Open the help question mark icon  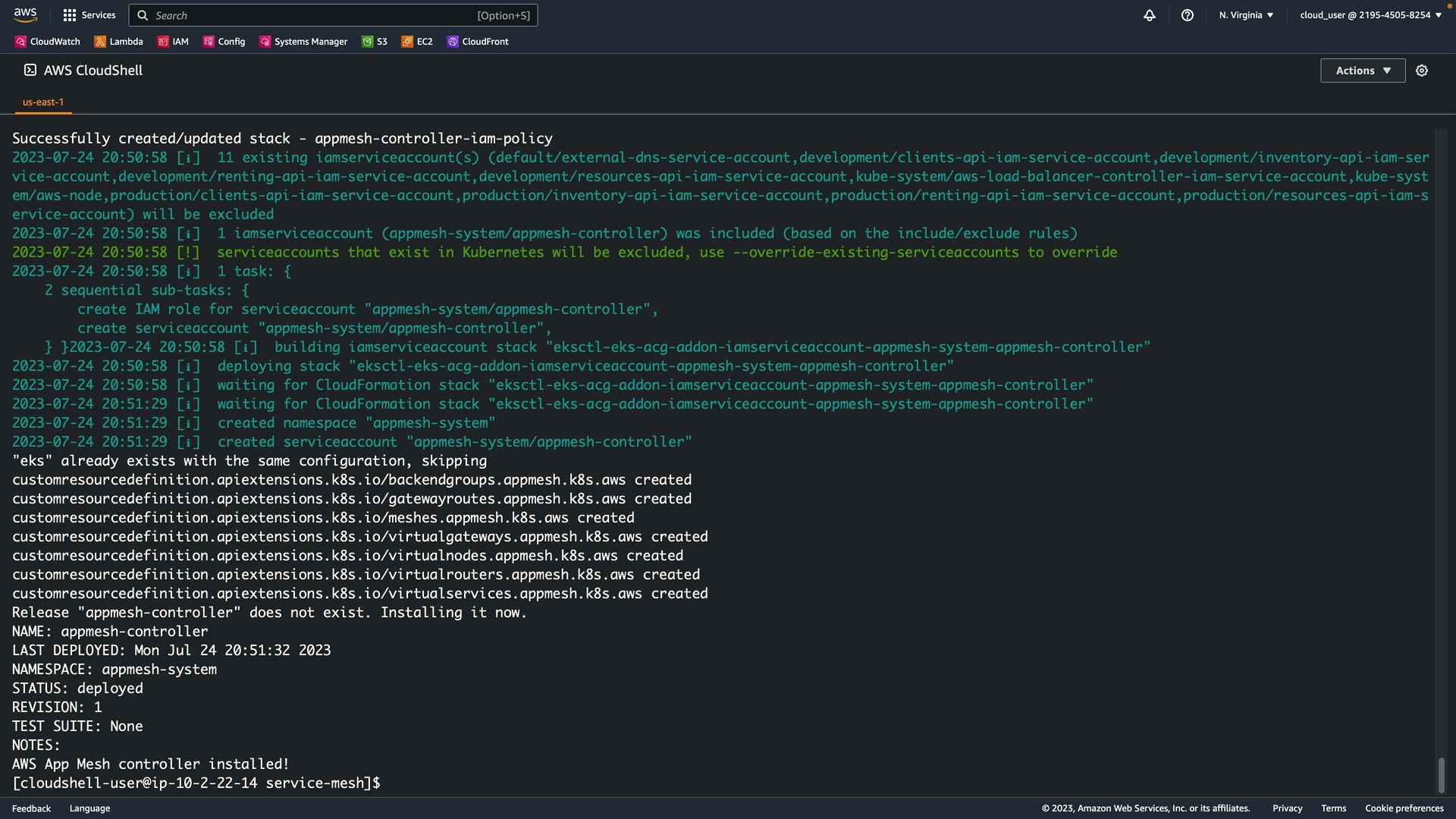(1188, 15)
